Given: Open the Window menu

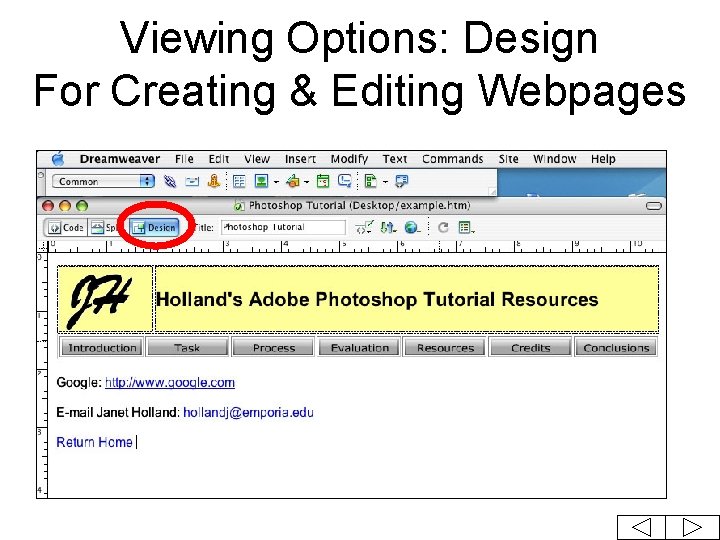Looking at the screenshot, I should tap(554, 159).
